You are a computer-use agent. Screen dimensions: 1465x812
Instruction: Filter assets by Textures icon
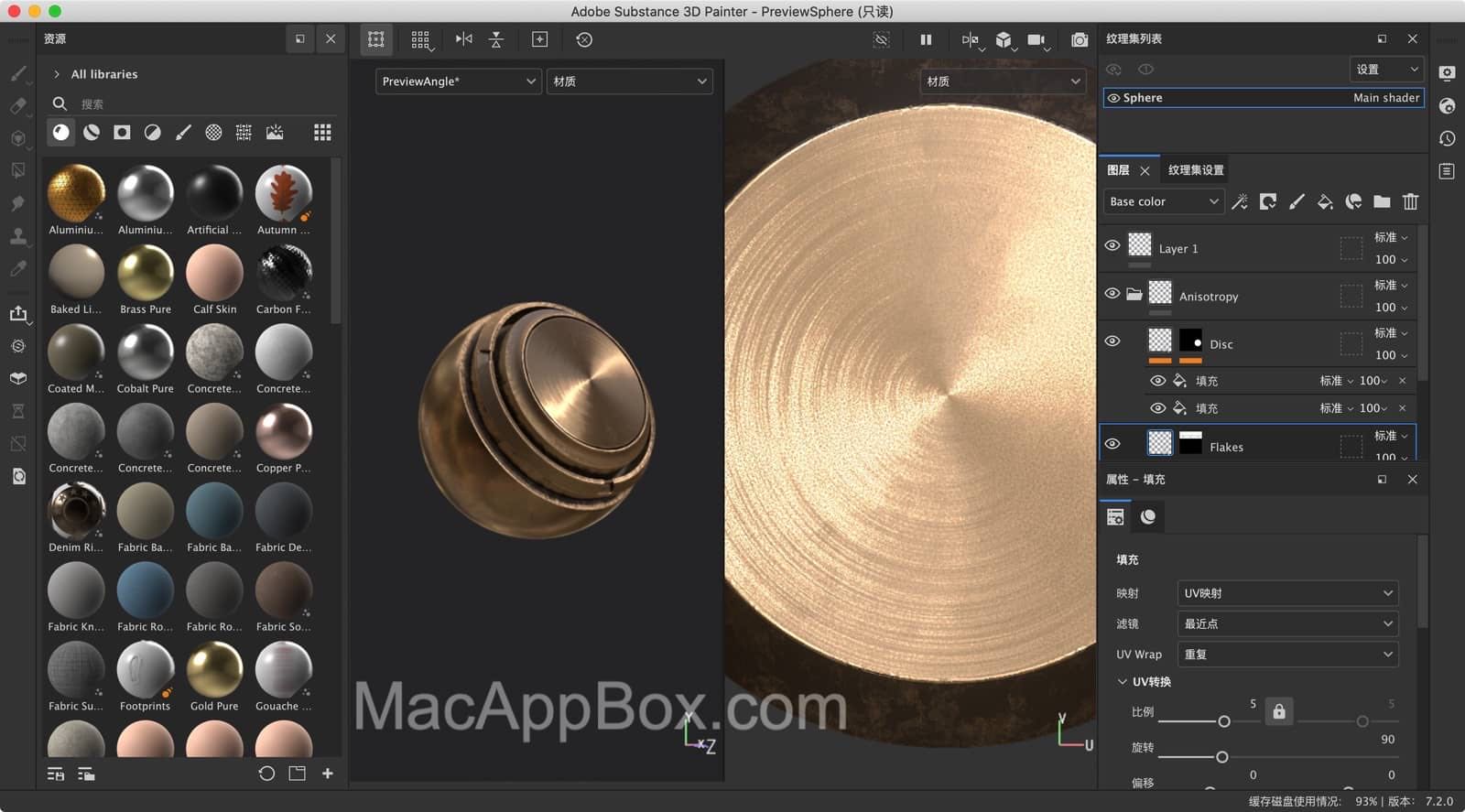(x=244, y=132)
